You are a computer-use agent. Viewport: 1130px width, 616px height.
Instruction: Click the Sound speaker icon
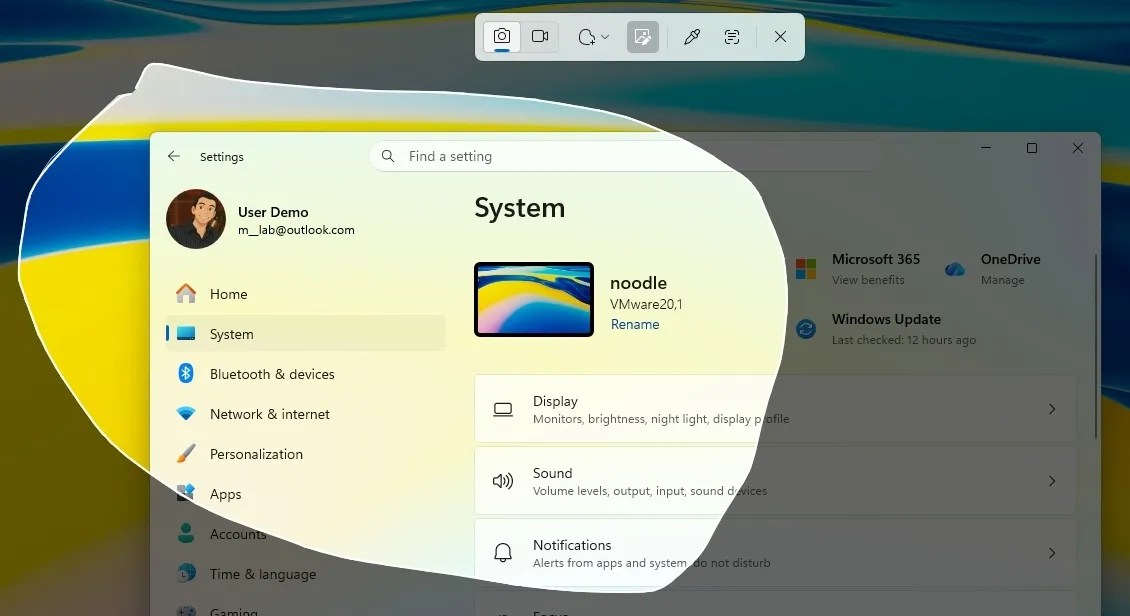point(503,481)
